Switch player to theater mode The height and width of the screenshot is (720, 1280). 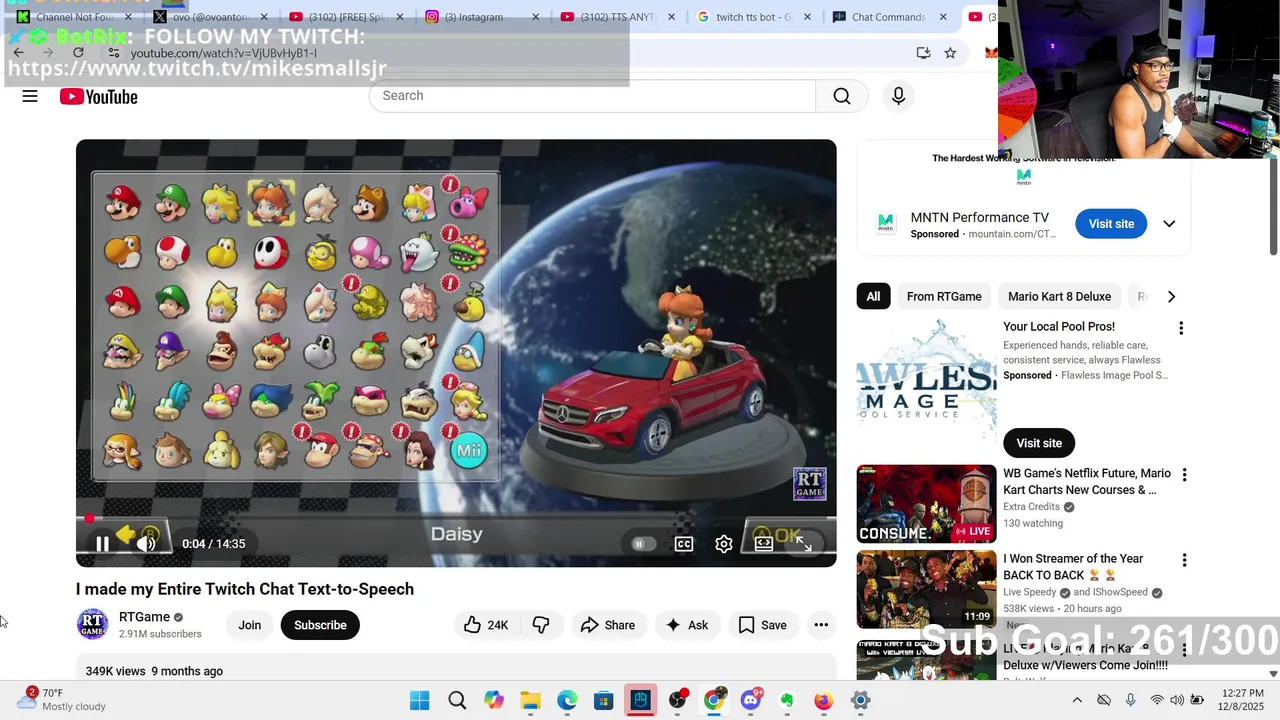click(764, 544)
